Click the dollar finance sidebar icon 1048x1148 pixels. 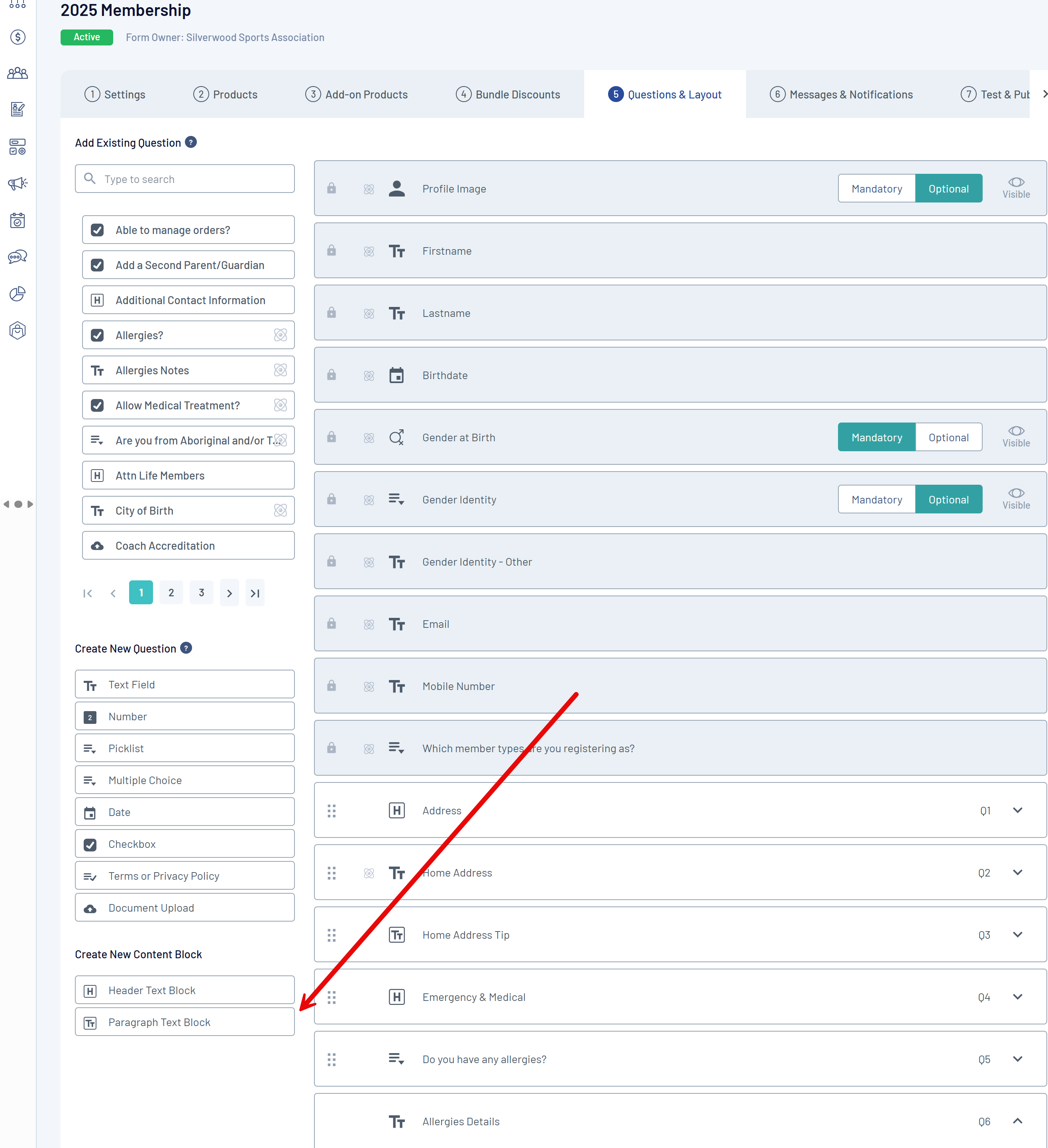click(x=18, y=37)
